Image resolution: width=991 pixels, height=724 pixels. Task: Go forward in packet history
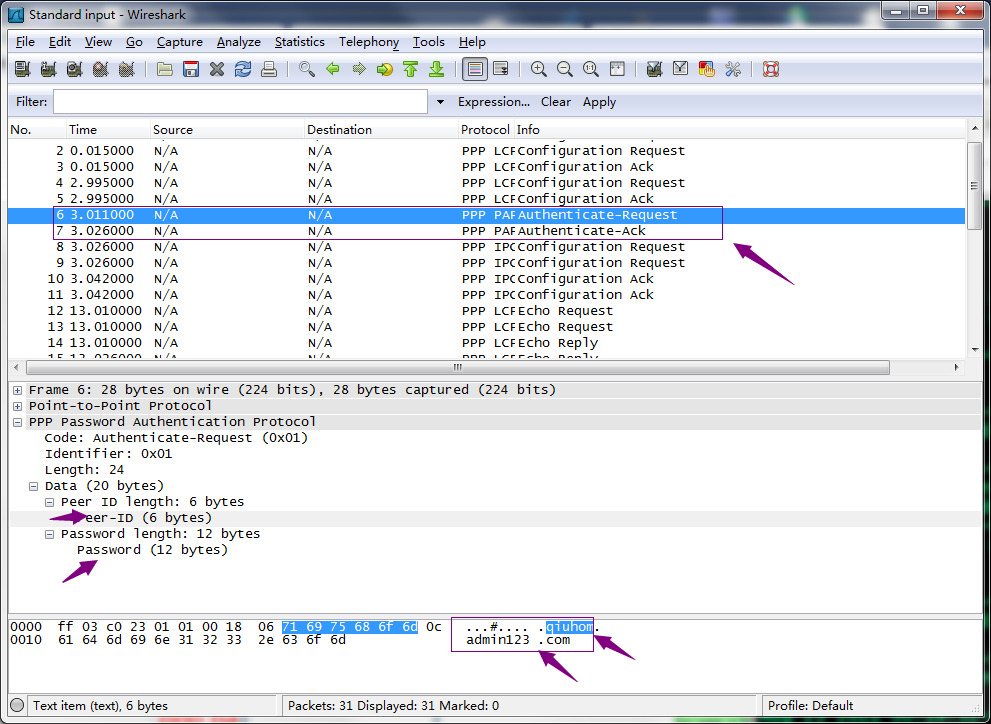(359, 69)
